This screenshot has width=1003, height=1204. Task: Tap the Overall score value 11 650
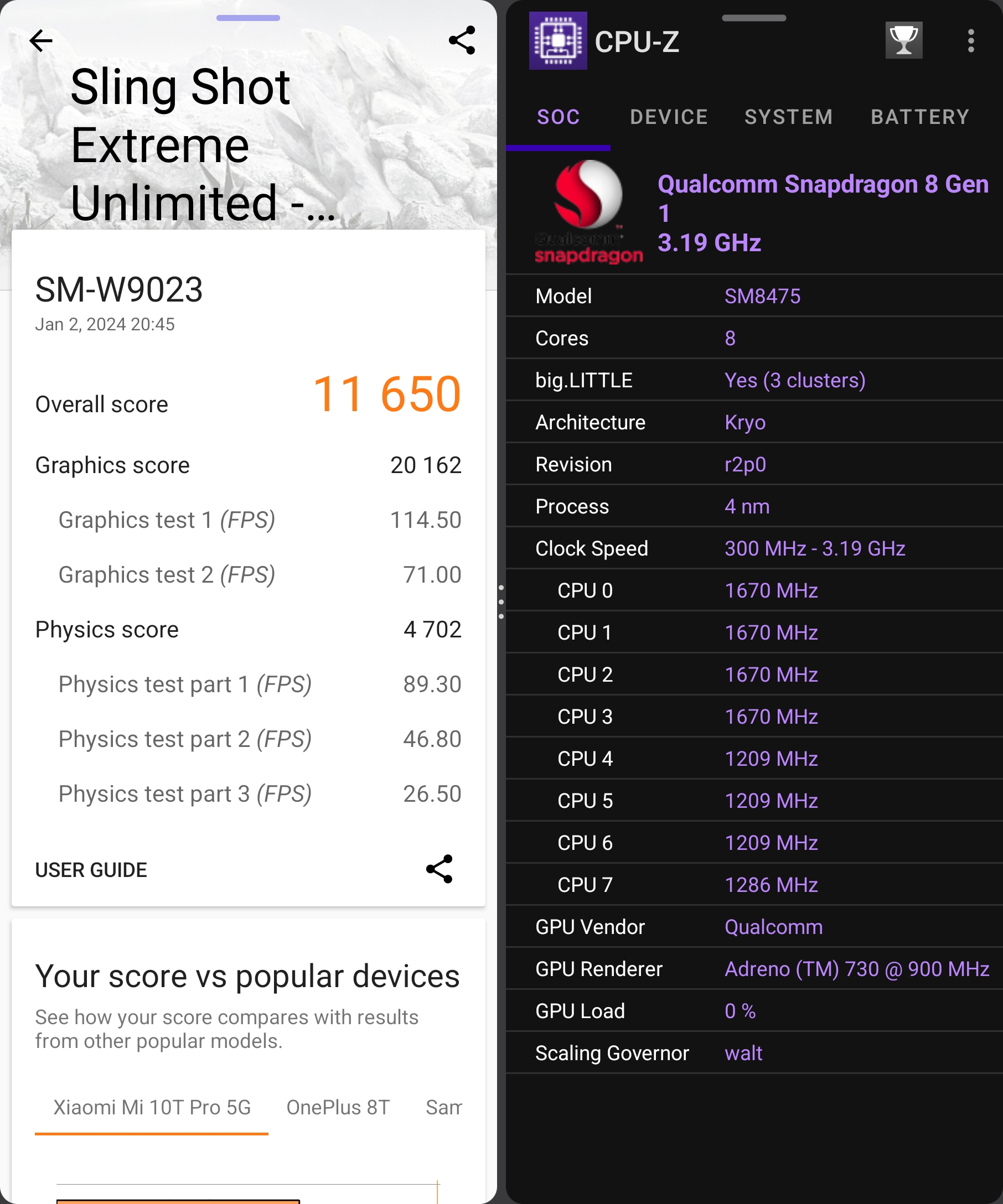pos(387,394)
